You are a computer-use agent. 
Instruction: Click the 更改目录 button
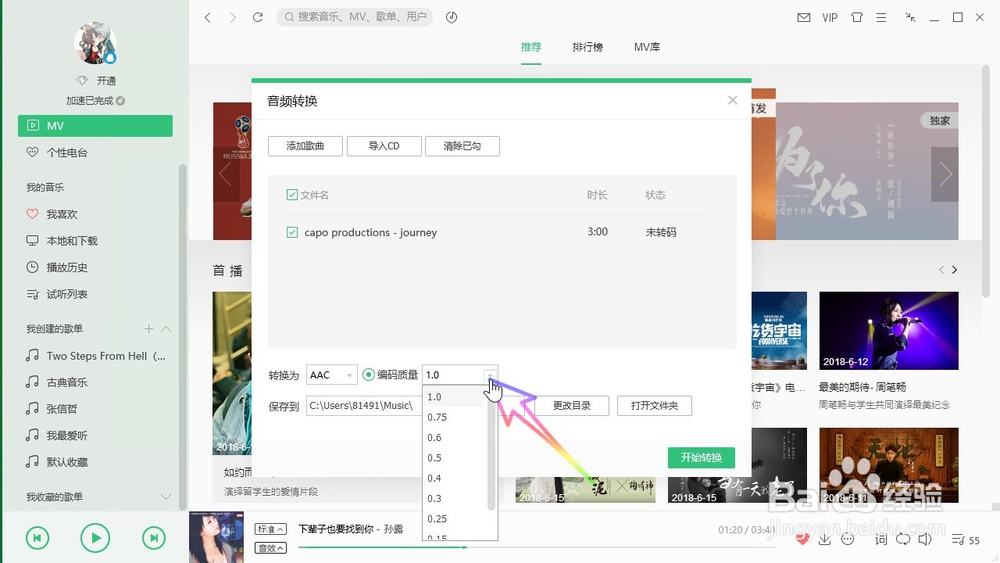click(x=571, y=406)
